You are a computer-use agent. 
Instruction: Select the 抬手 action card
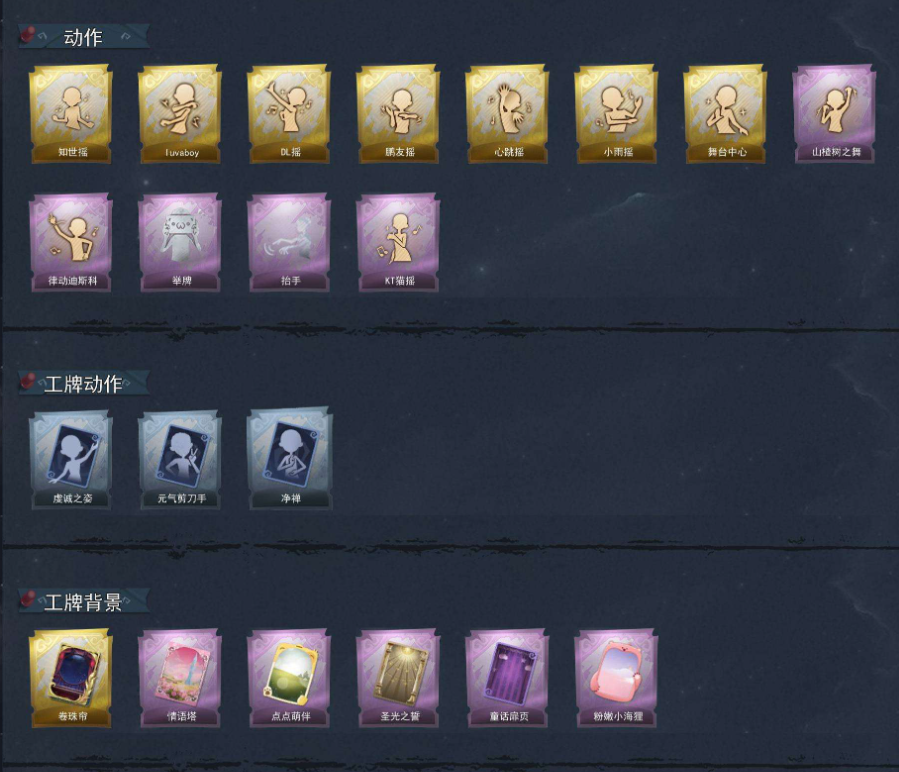(289, 243)
